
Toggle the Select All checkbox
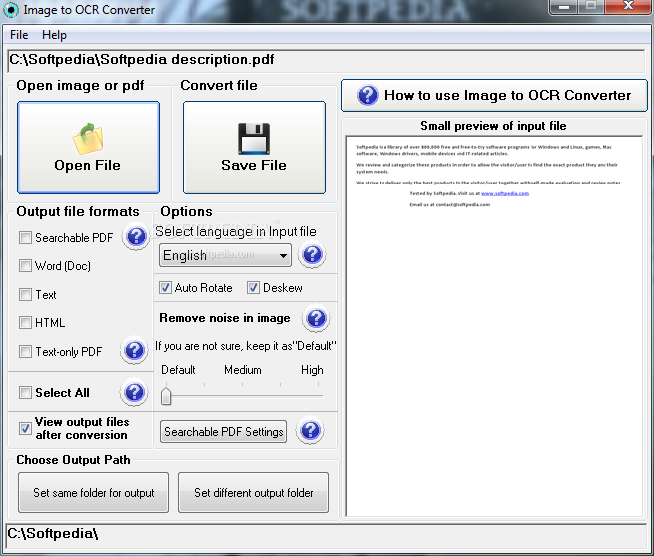click(25, 392)
